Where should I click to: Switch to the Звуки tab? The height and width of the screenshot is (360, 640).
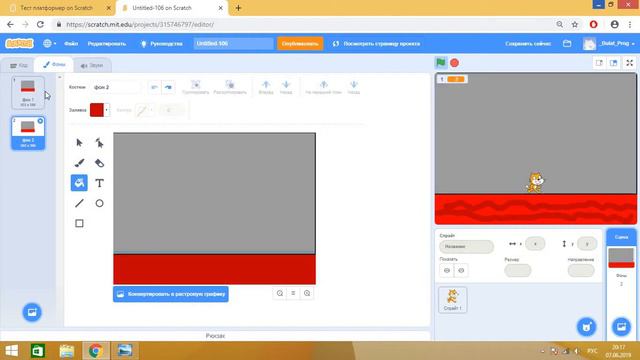pyautogui.click(x=92, y=65)
